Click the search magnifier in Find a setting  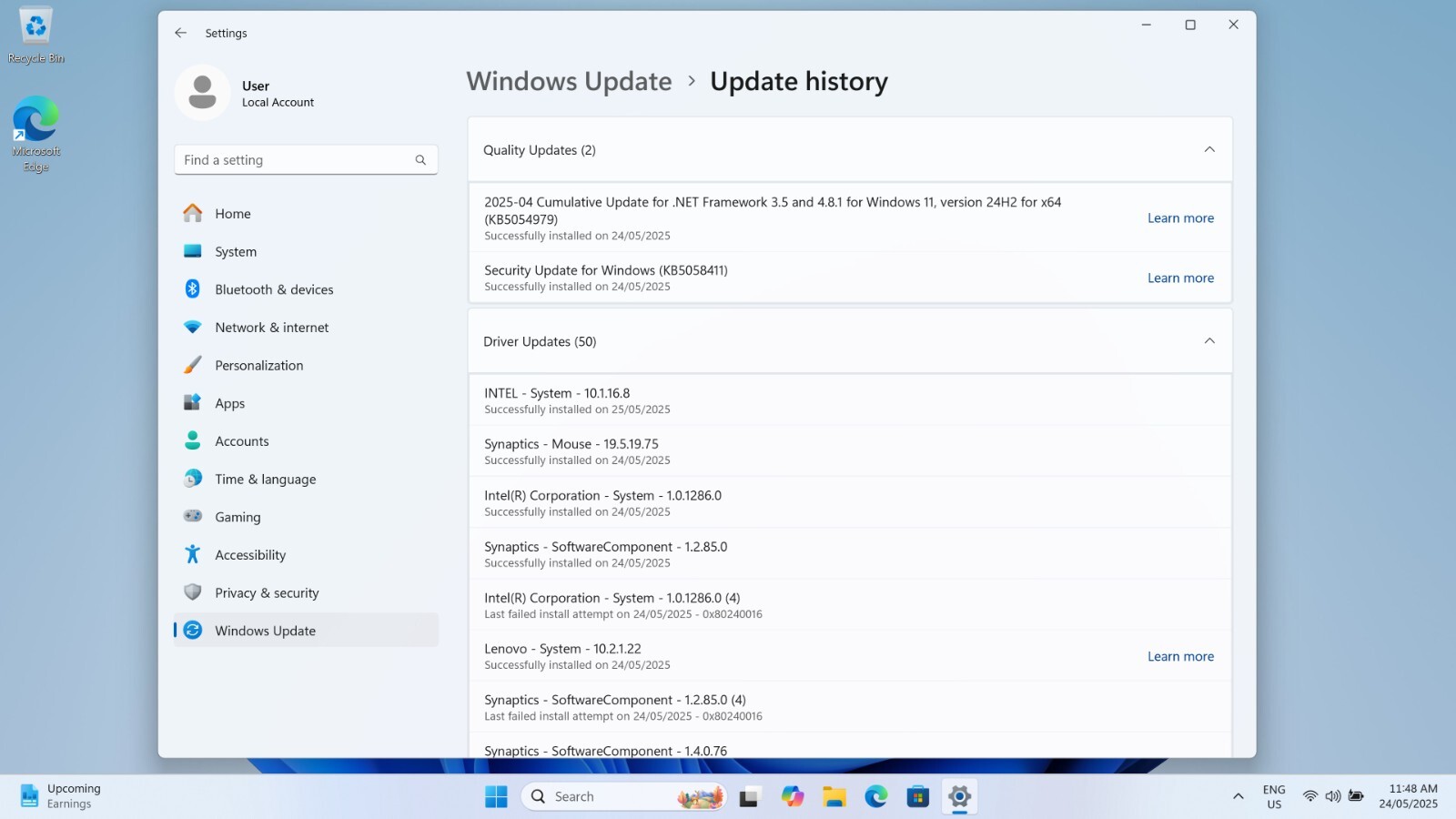tap(420, 160)
